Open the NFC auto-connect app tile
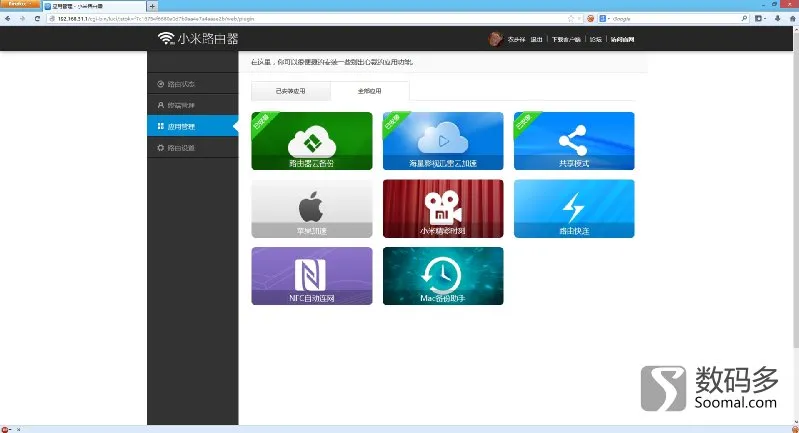This screenshot has height=433, width=799. tap(312, 276)
